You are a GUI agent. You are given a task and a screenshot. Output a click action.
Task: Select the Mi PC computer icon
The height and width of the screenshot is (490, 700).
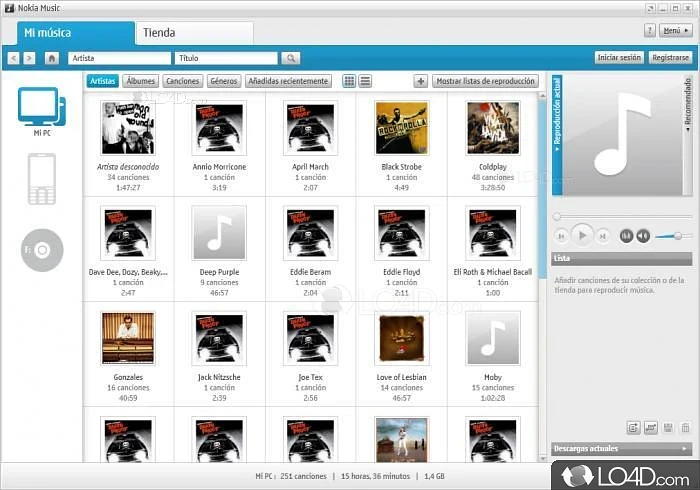pyautogui.click(x=42, y=107)
